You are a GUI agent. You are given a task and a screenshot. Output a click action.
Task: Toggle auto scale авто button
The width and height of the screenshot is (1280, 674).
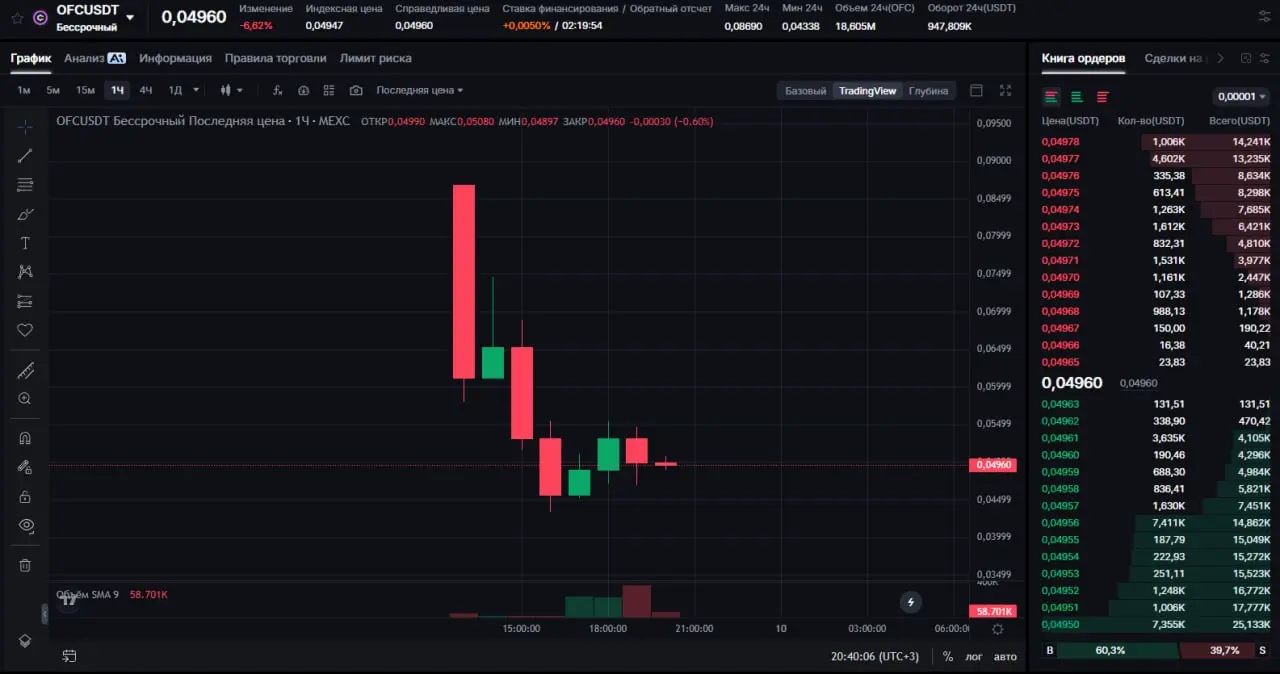[x=1005, y=657]
